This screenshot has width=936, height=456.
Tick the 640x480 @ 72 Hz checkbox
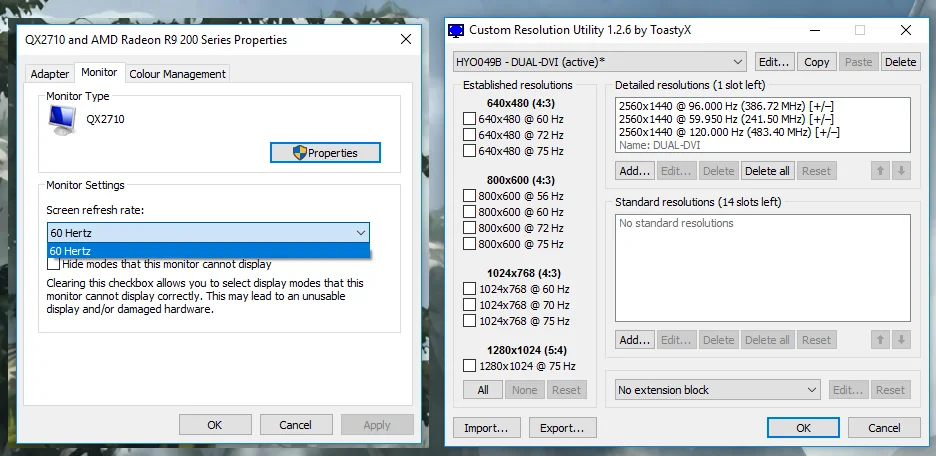pyautogui.click(x=469, y=135)
